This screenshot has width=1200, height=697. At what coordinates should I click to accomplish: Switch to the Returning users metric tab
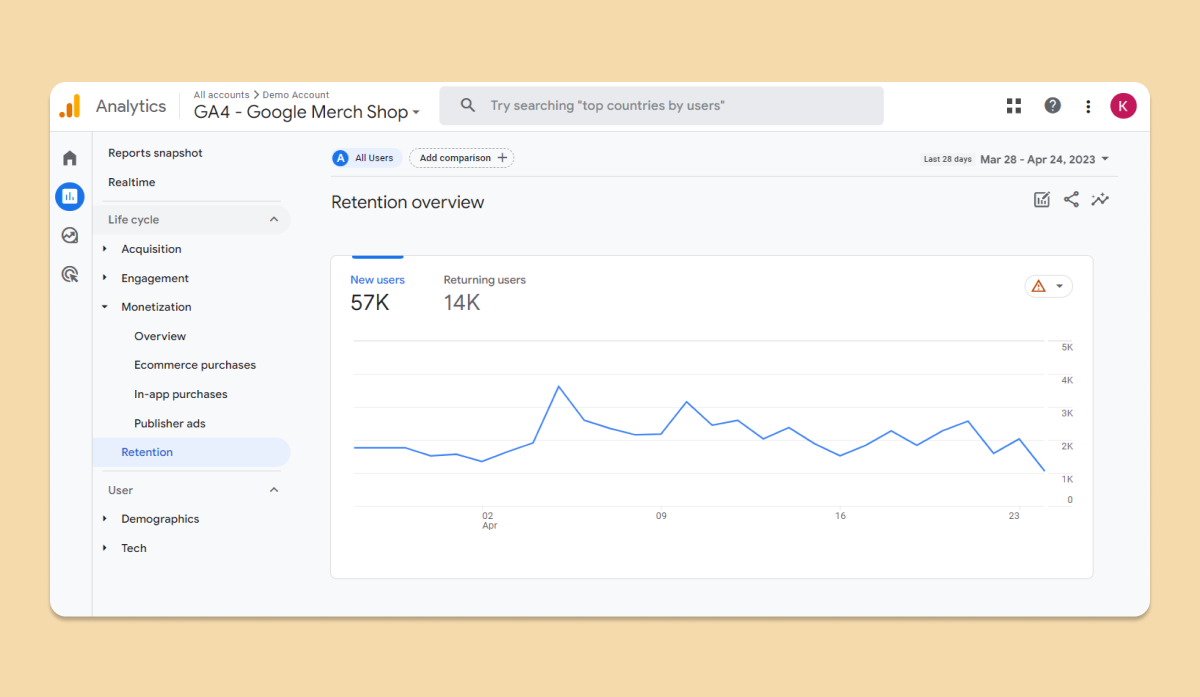484,293
